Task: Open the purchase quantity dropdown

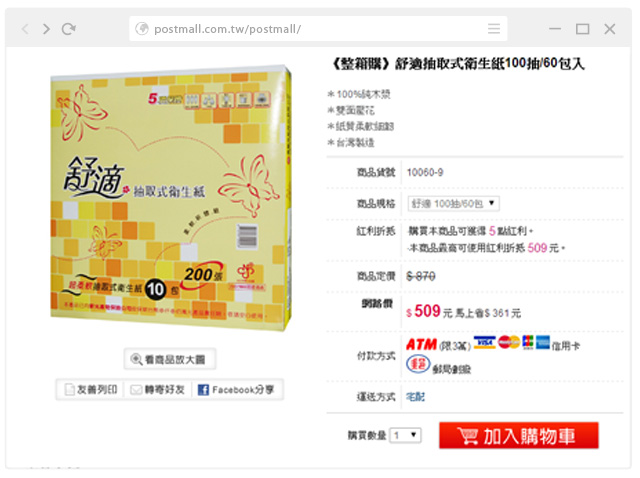Action: pyautogui.click(x=405, y=435)
